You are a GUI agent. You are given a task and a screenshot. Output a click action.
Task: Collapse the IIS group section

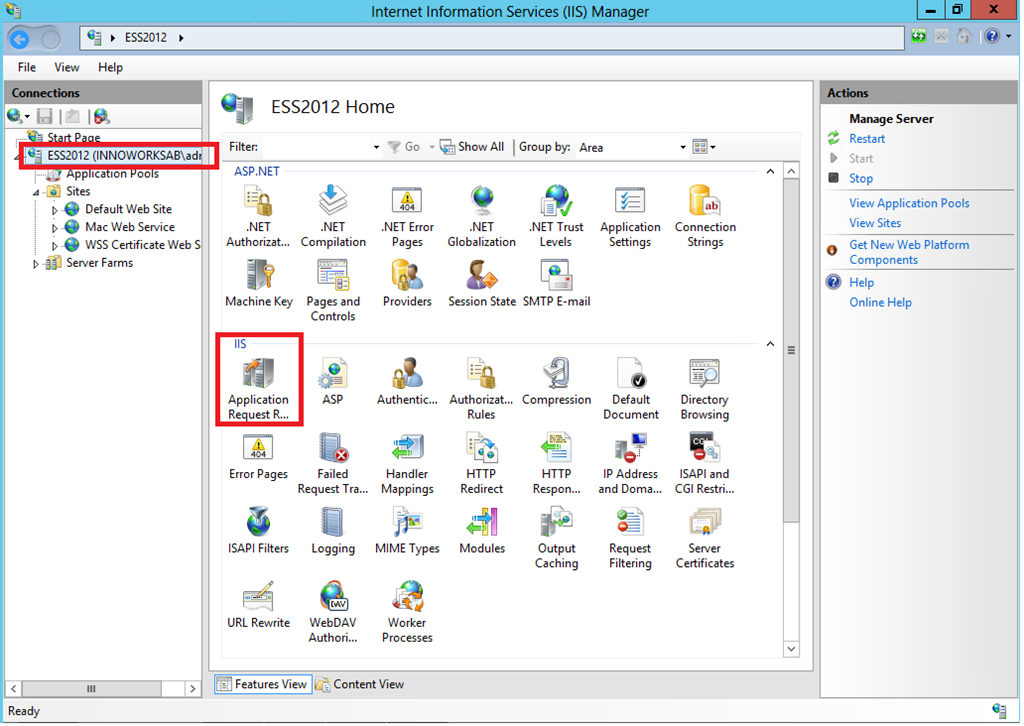771,344
